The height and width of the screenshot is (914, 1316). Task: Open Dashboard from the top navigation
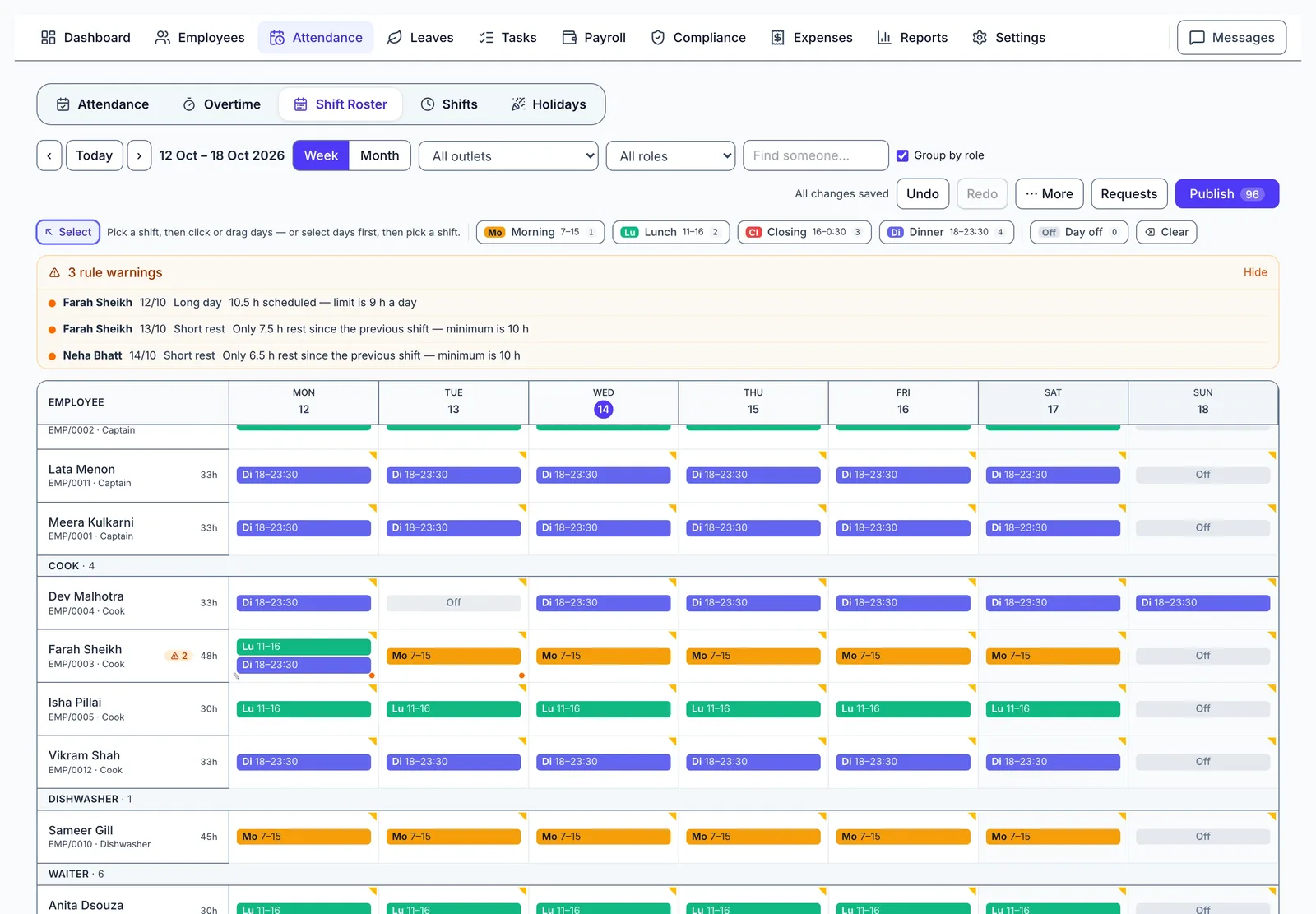pos(86,38)
